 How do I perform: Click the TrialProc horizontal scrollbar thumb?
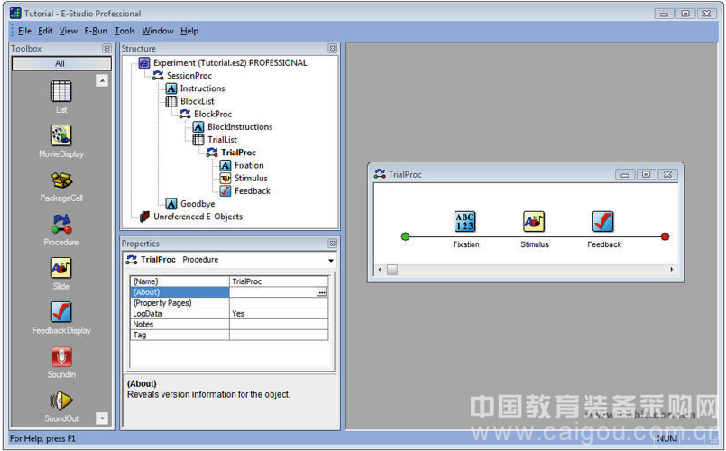pos(392,269)
